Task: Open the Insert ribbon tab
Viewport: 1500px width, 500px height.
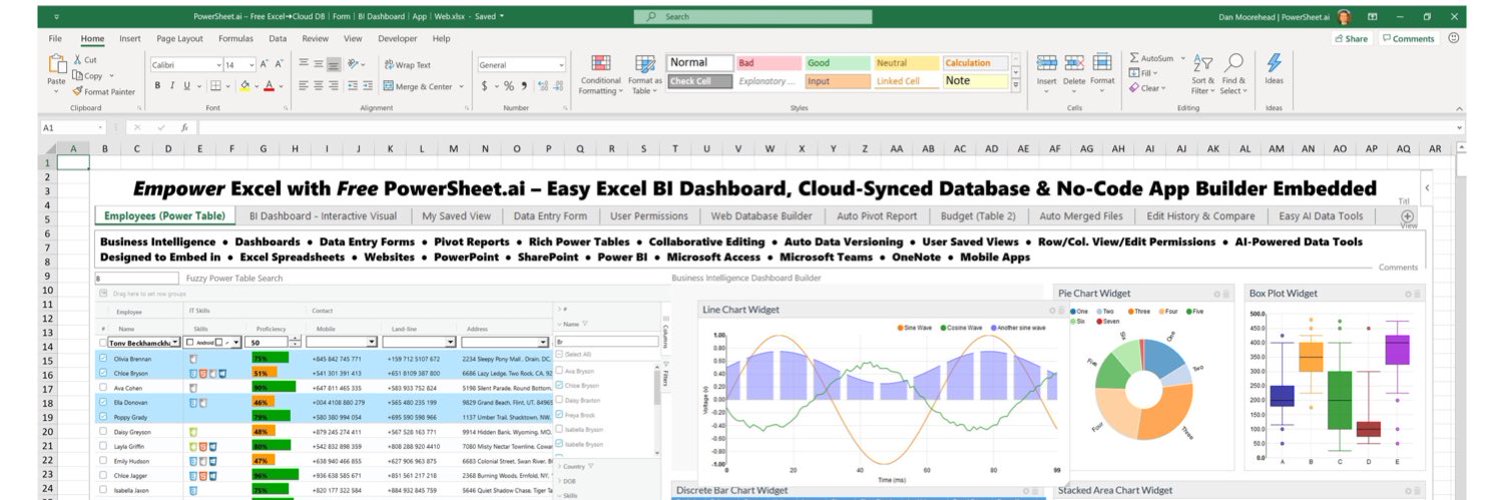Action: click(x=130, y=38)
